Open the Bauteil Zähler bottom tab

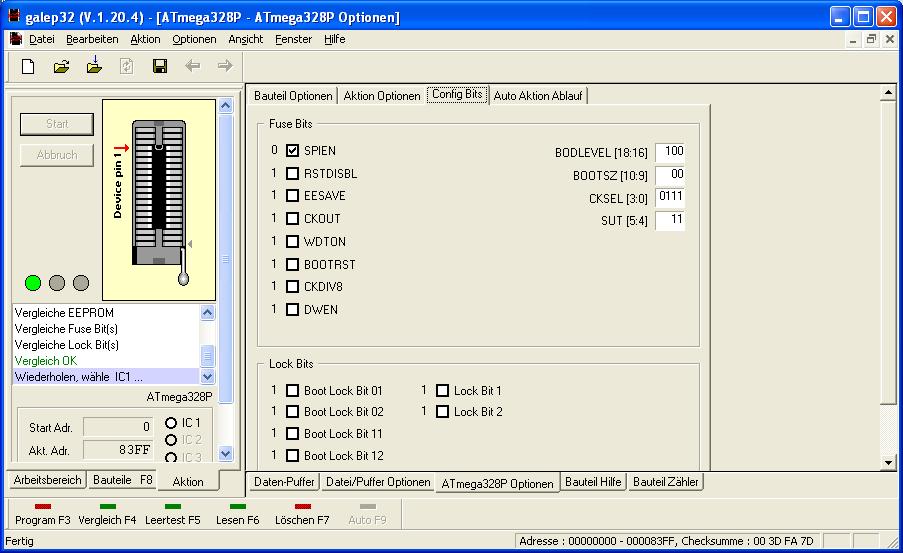point(666,482)
